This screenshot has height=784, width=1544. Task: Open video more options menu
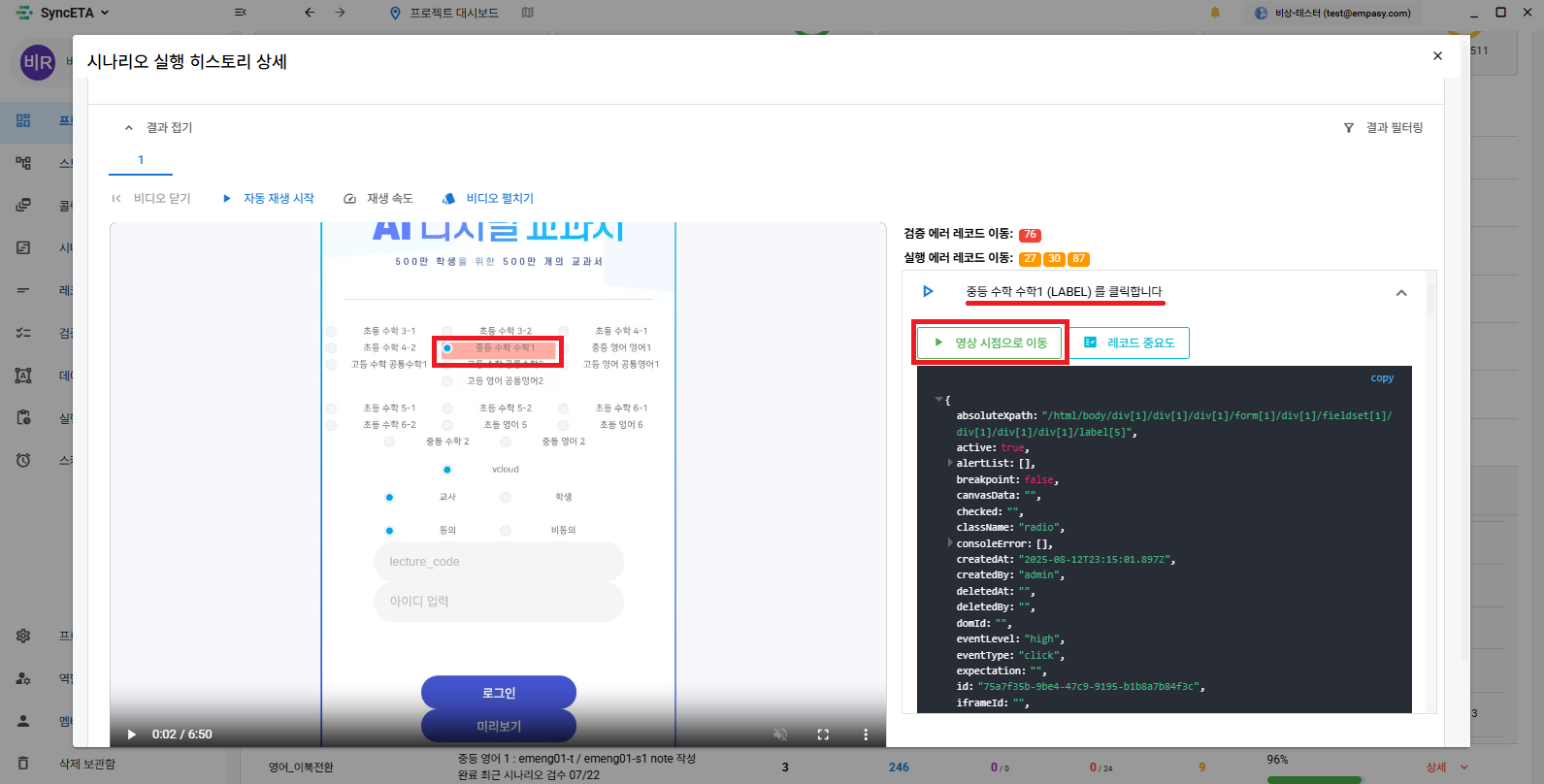[x=866, y=735]
